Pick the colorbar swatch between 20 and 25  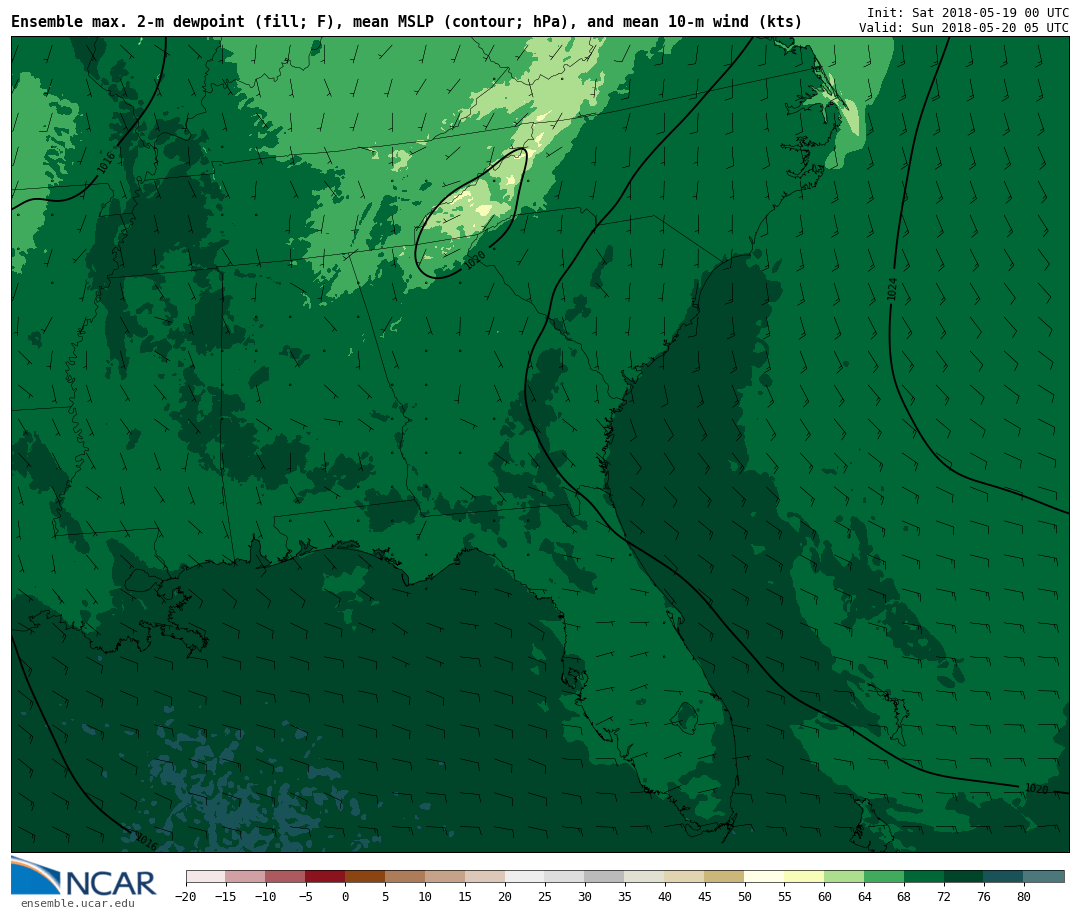point(525,876)
